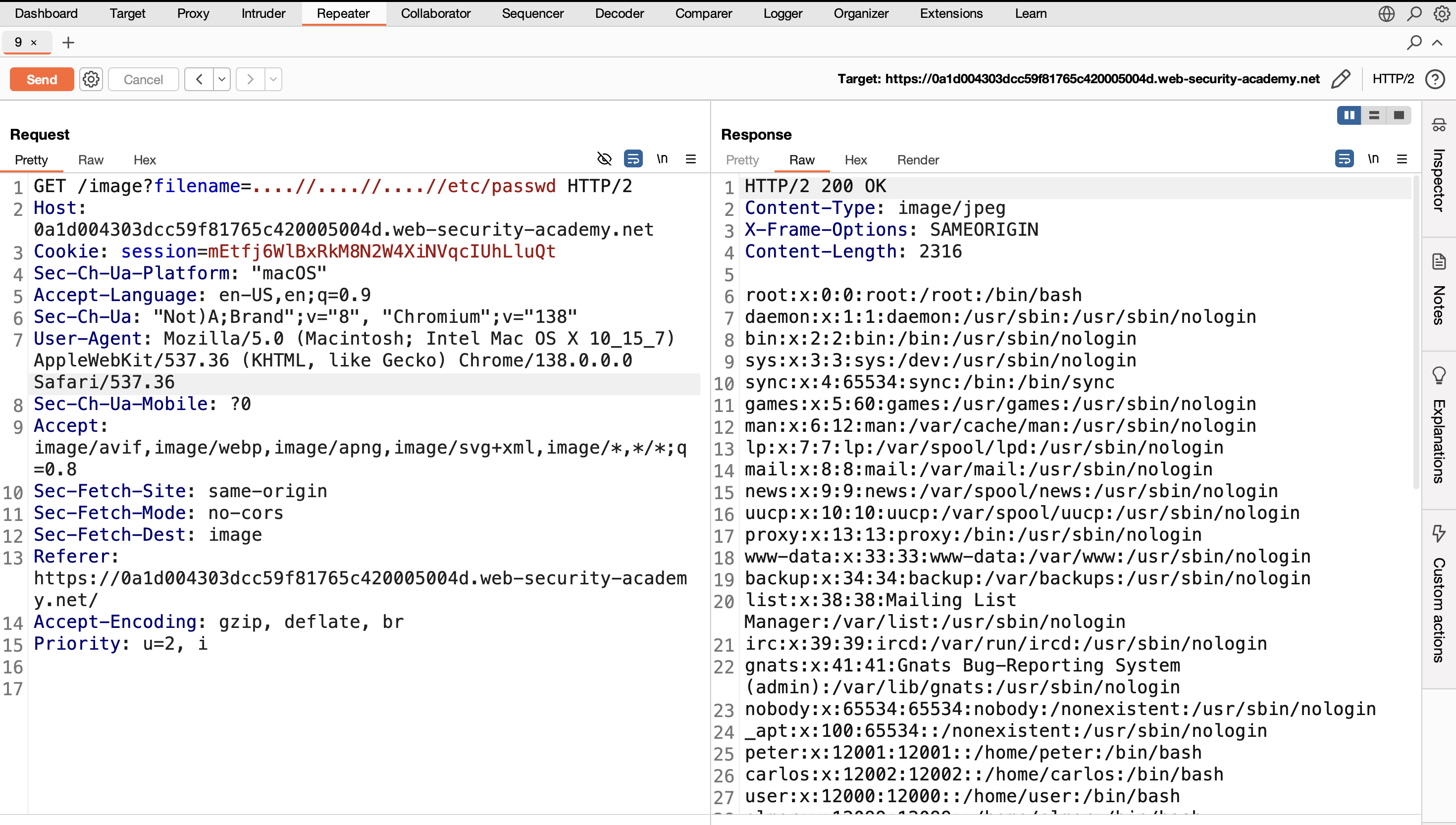Select side-by-side layout view icon
This screenshot has width=1456, height=825.
[1349, 115]
